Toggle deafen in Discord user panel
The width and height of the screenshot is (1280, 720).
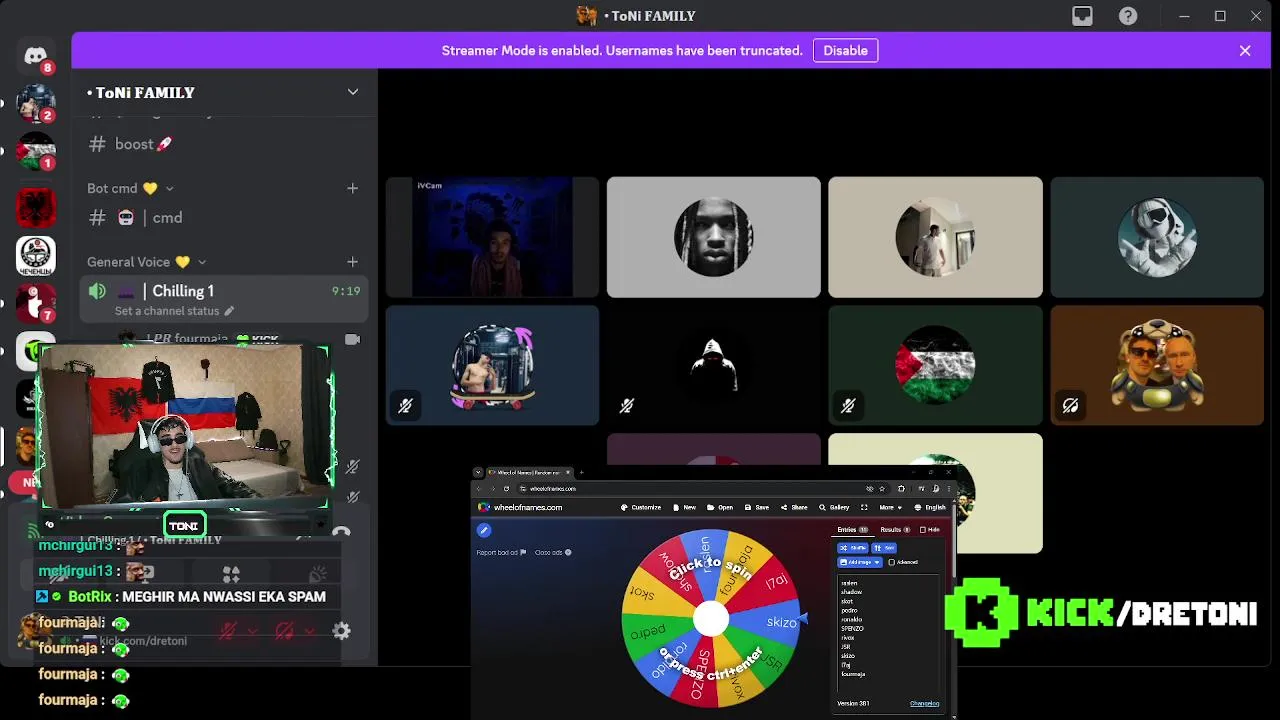pyautogui.click(x=284, y=631)
